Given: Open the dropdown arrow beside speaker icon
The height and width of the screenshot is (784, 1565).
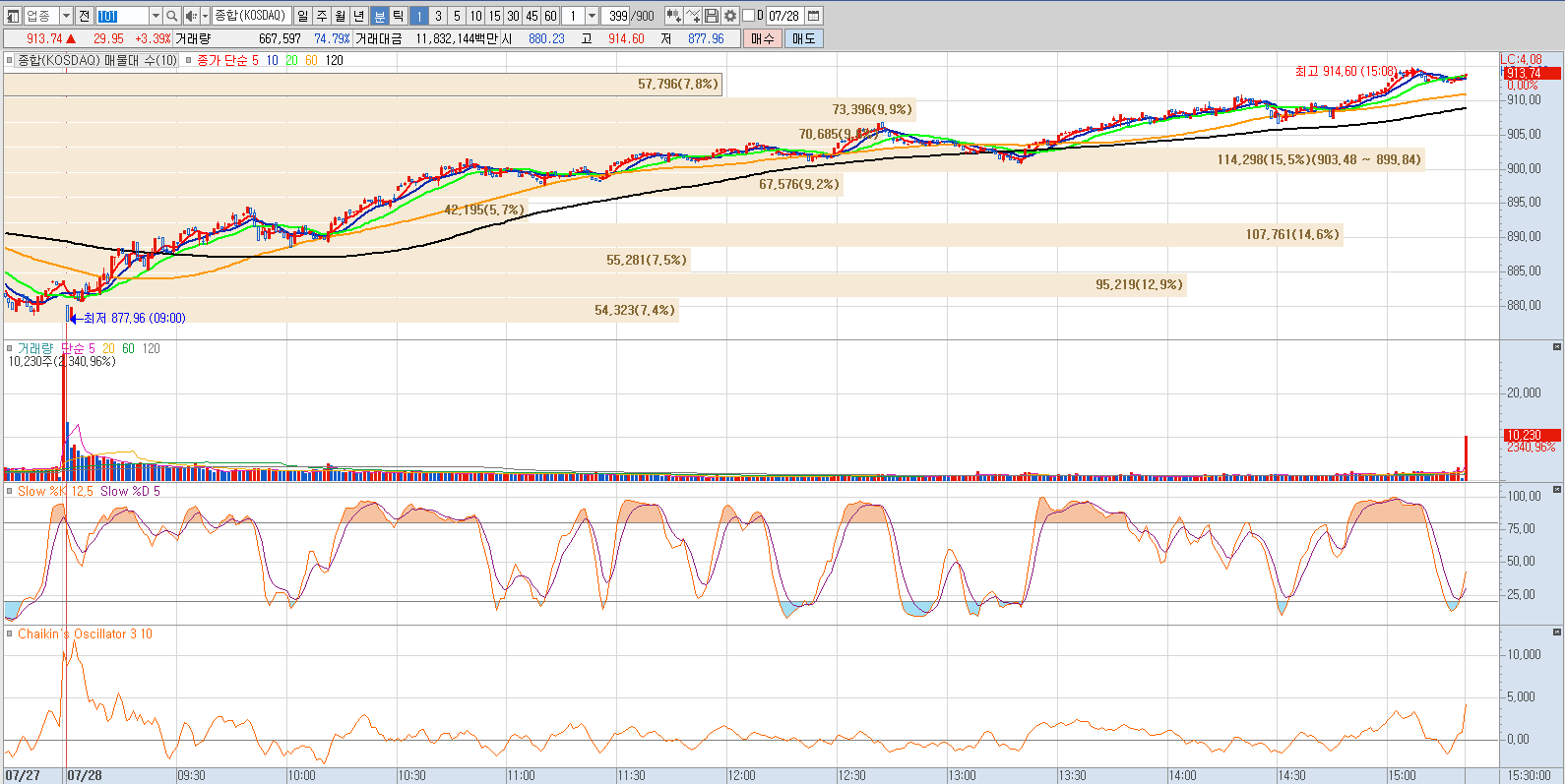Looking at the screenshot, I should [x=205, y=16].
